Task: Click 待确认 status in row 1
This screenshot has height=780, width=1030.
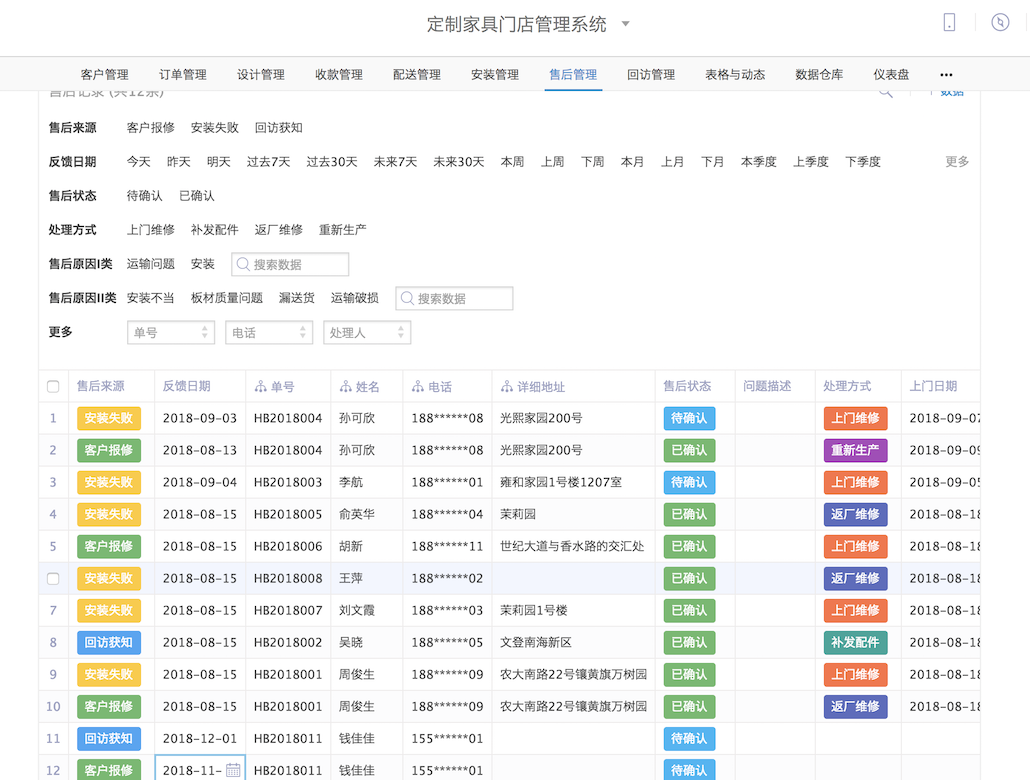Action: 689,418
